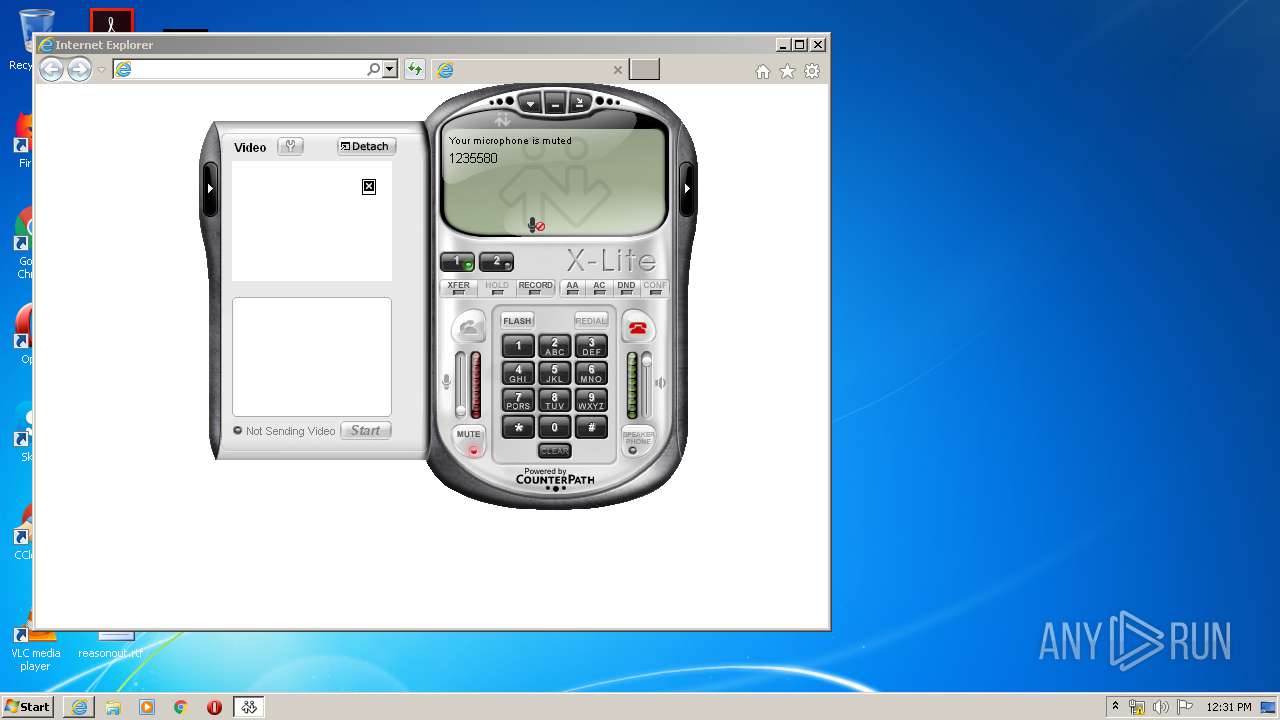
Task: Dial digit 8 TUV on keypad
Action: click(555, 401)
